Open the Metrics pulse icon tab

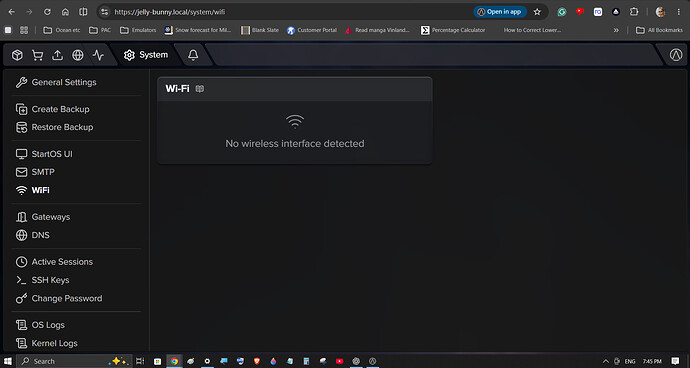pos(98,55)
